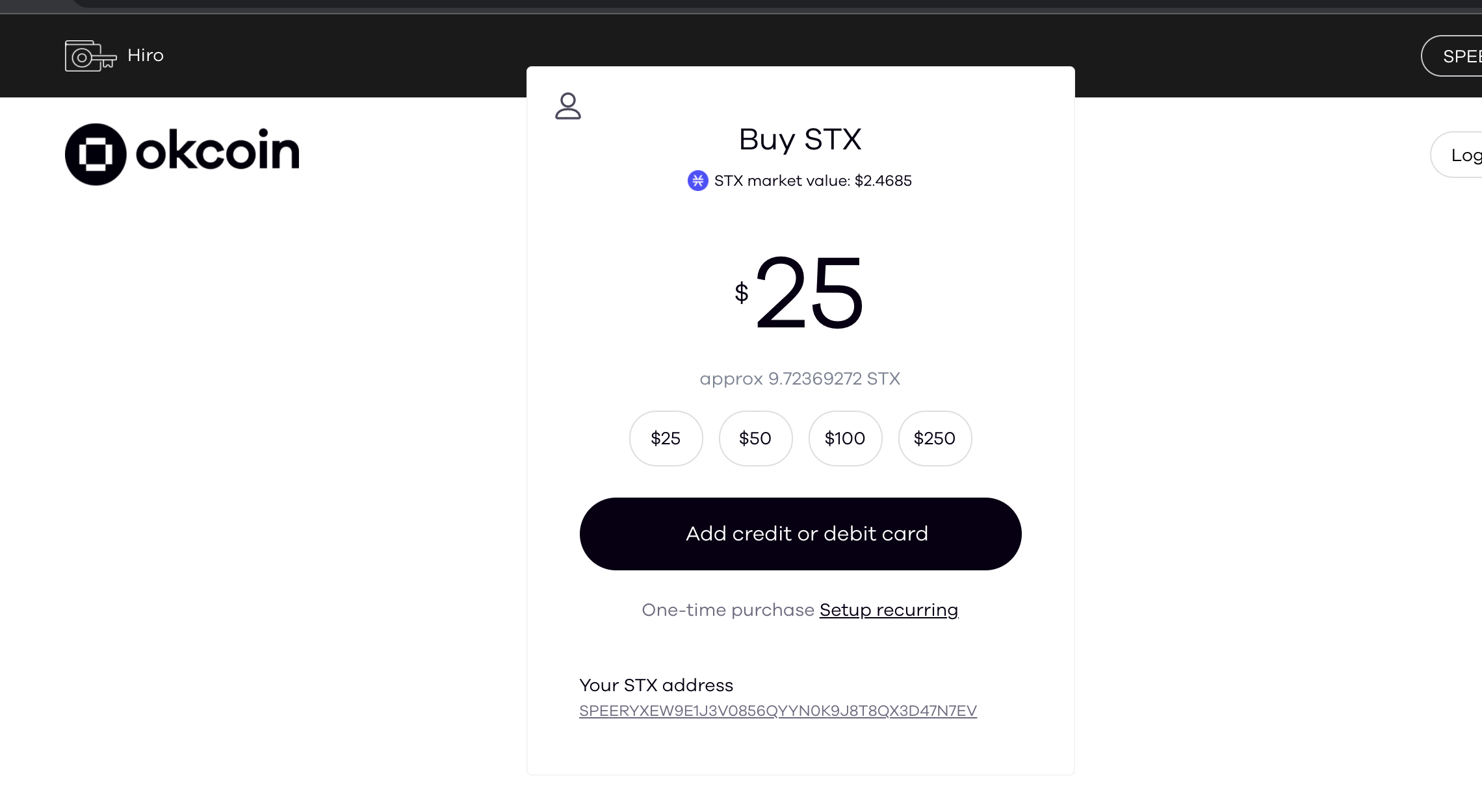Click the person silhouette above Buy STX
This screenshot has width=1482, height=812.
point(569,107)
